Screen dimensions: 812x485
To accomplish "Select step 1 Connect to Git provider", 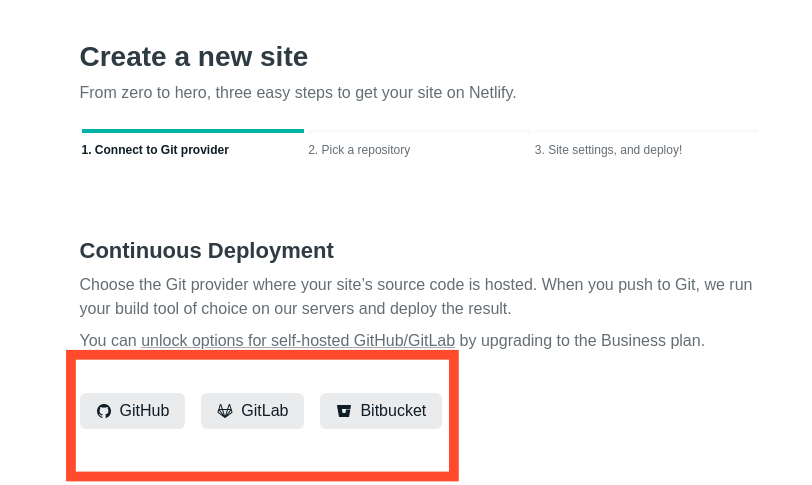I will (155, 150).
